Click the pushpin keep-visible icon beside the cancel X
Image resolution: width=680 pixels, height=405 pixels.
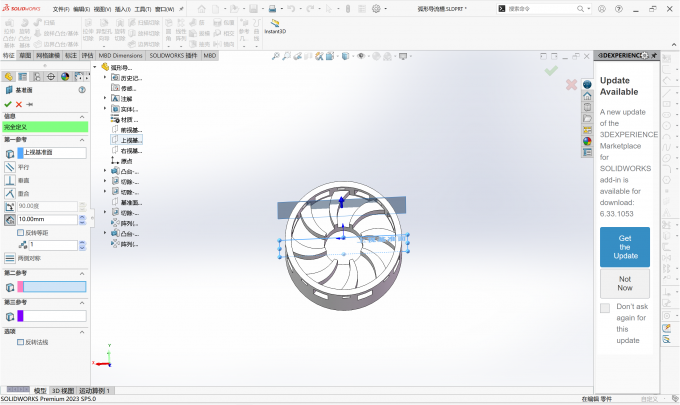(29, 104)
